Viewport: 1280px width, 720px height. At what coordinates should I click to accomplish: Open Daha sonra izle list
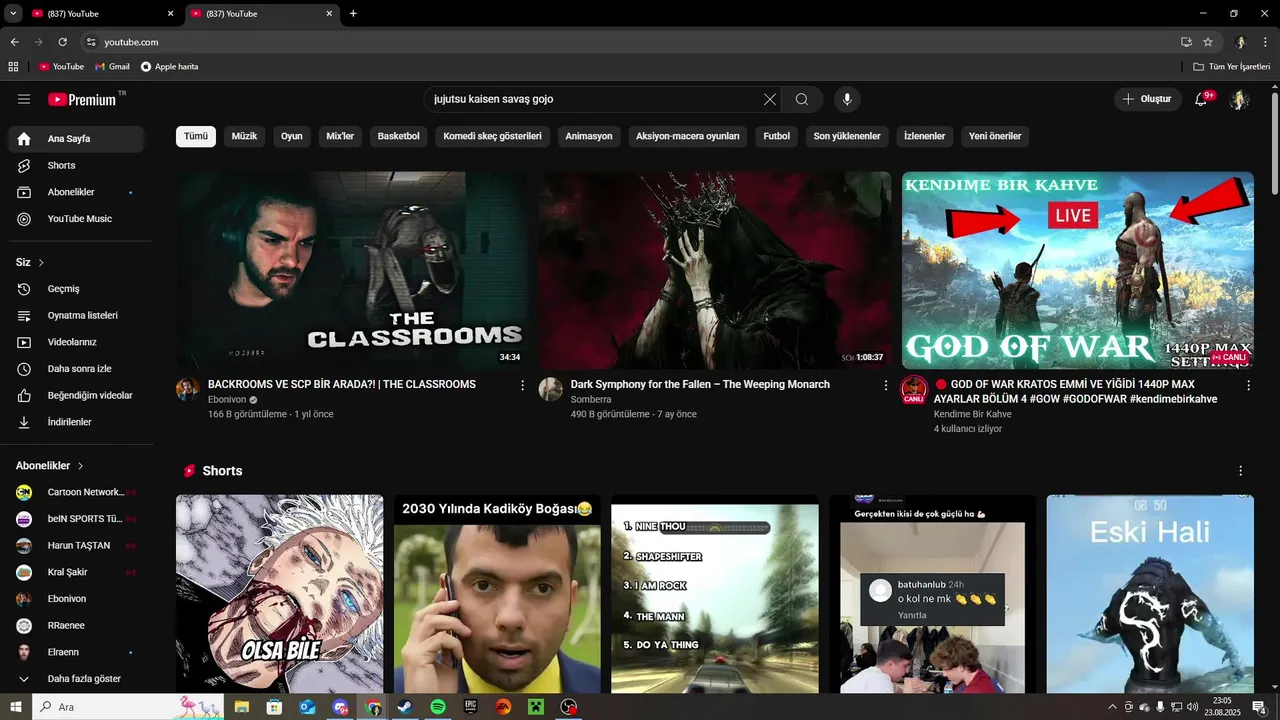[76, 369]
